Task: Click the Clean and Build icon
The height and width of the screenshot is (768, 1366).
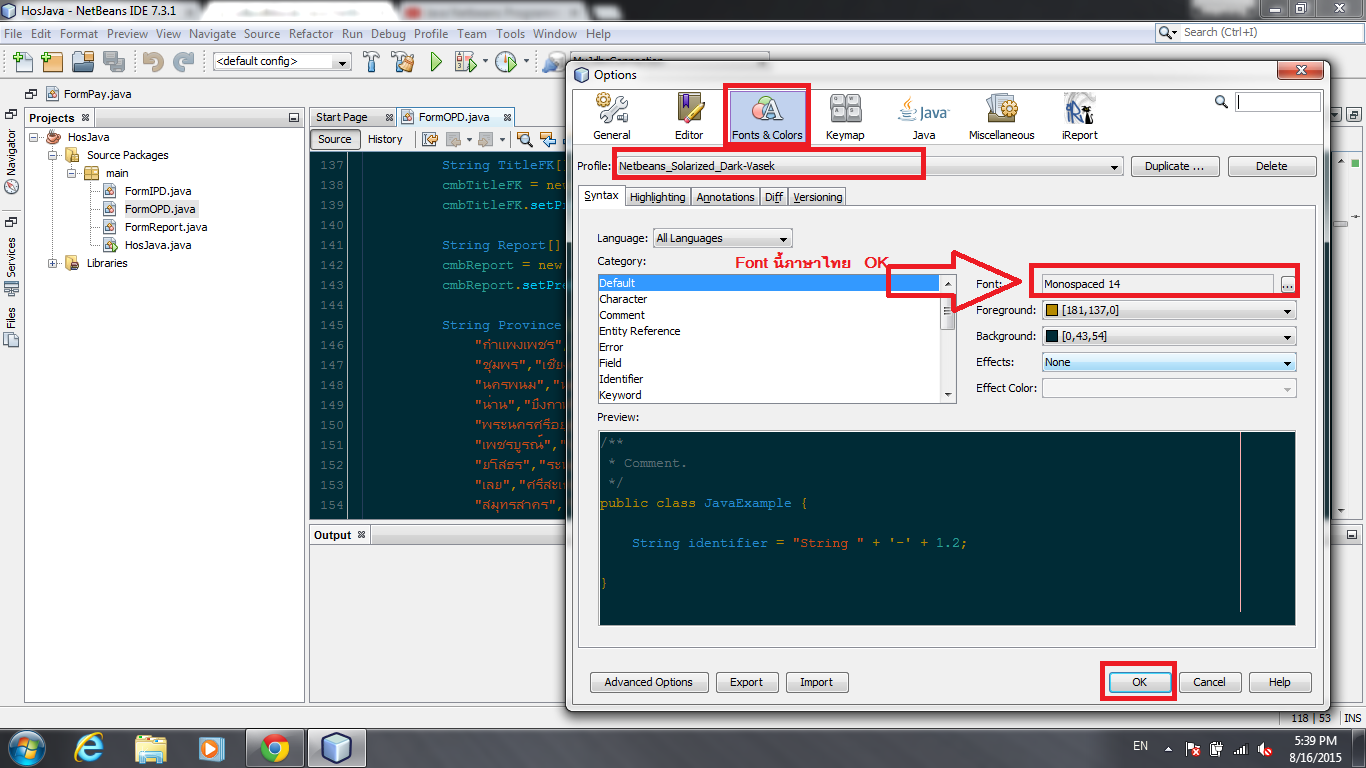Action: (x=403, y=62)
